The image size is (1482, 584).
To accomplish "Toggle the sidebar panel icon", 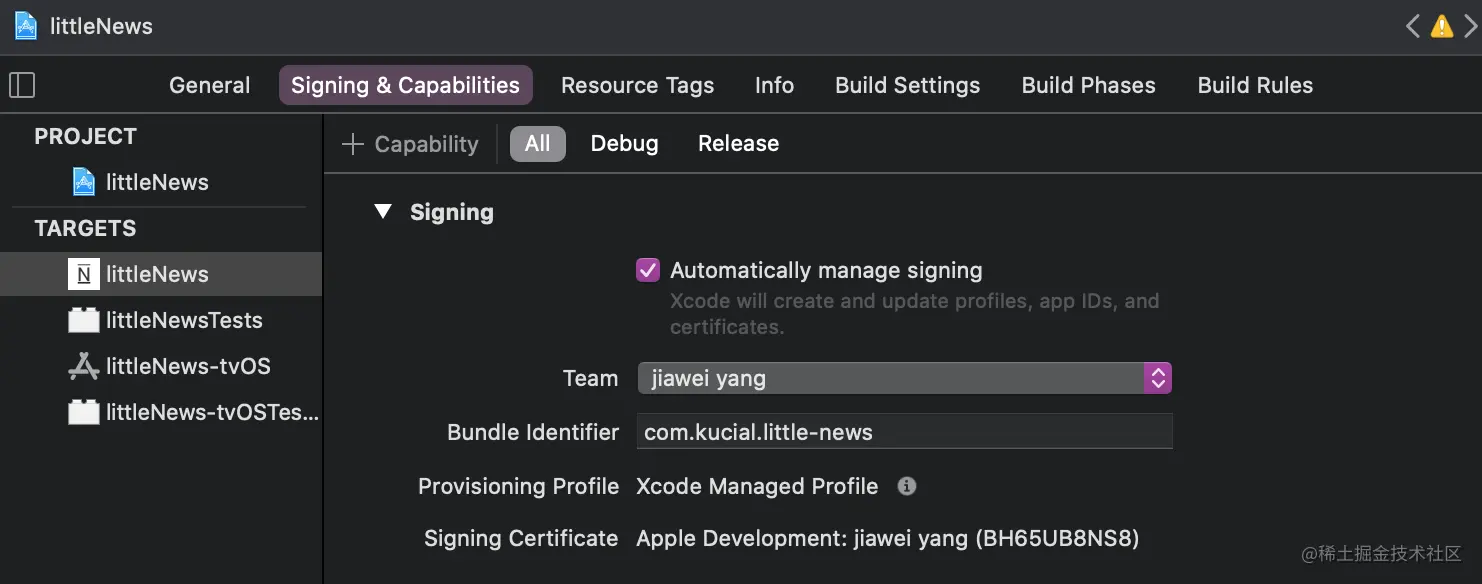I will (x=22, y=85).
